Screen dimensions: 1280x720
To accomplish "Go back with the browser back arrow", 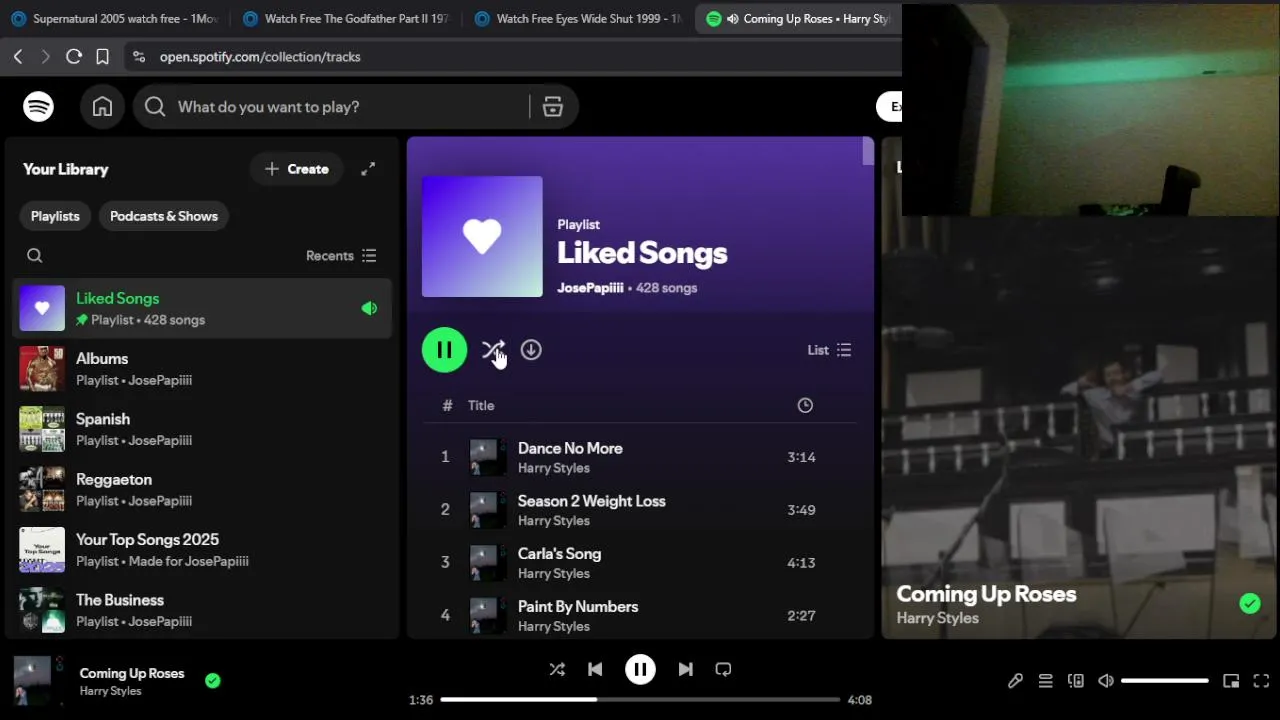I will click(18, 57).
